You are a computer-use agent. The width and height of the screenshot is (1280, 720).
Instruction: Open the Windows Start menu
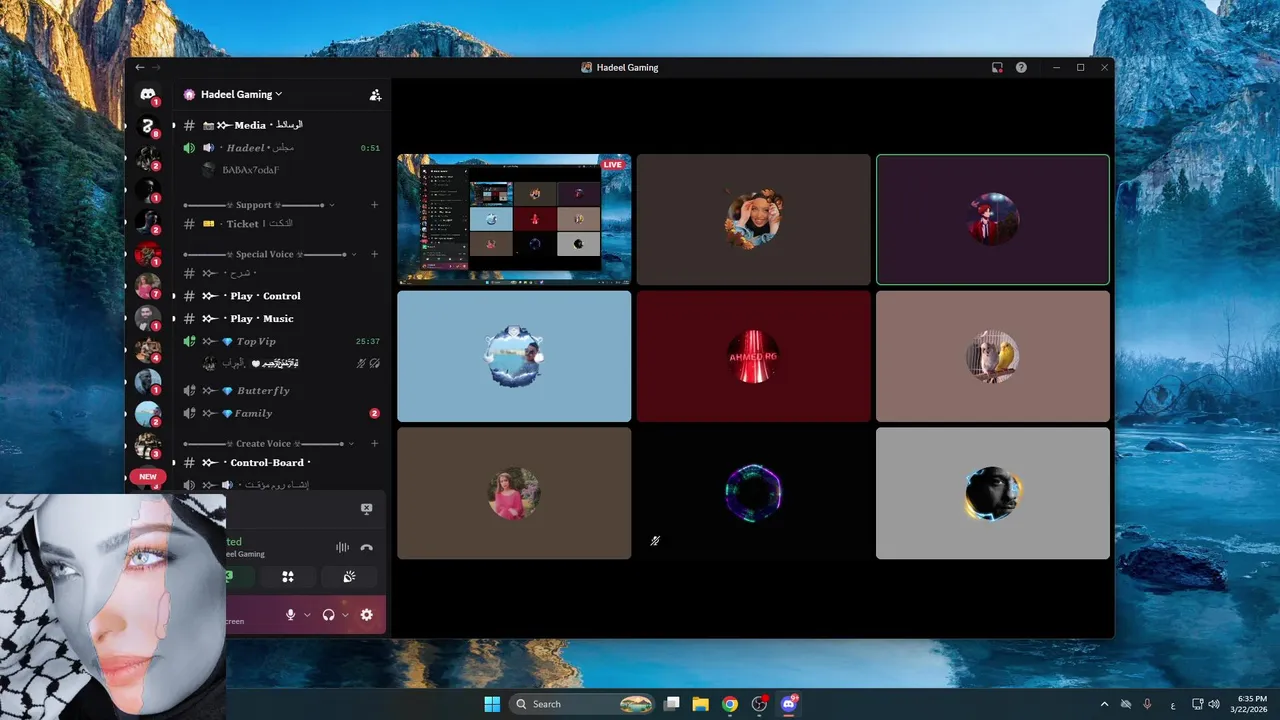(x=492, y=704)
